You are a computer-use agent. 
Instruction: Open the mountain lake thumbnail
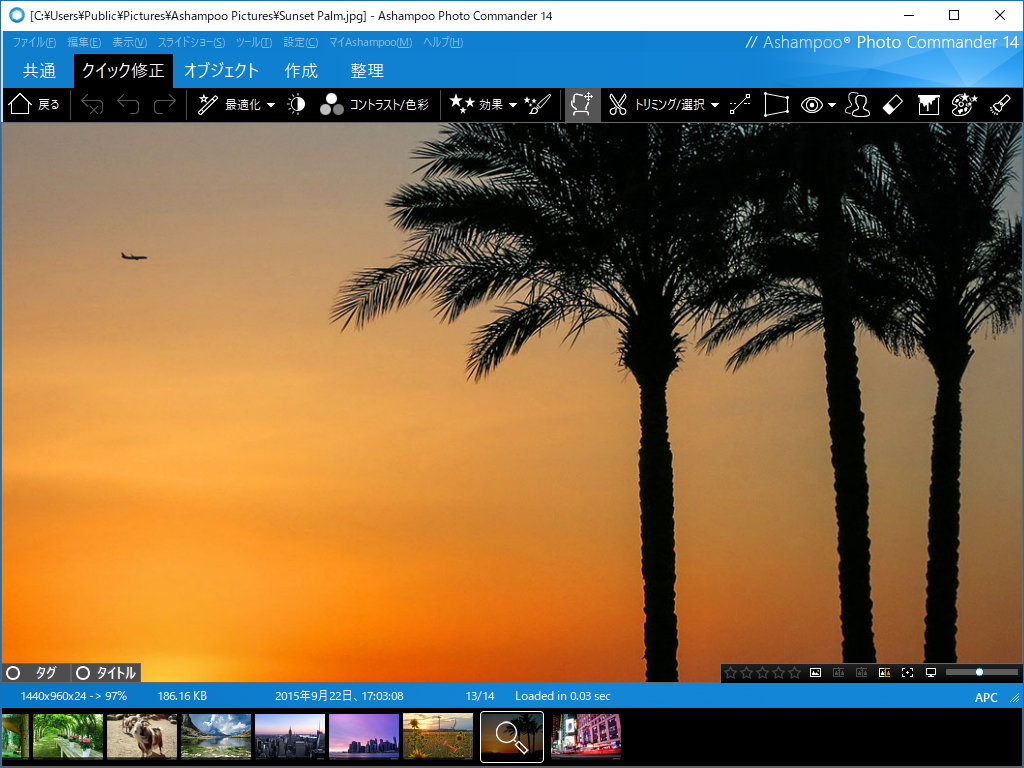click(x=216, y=736)
